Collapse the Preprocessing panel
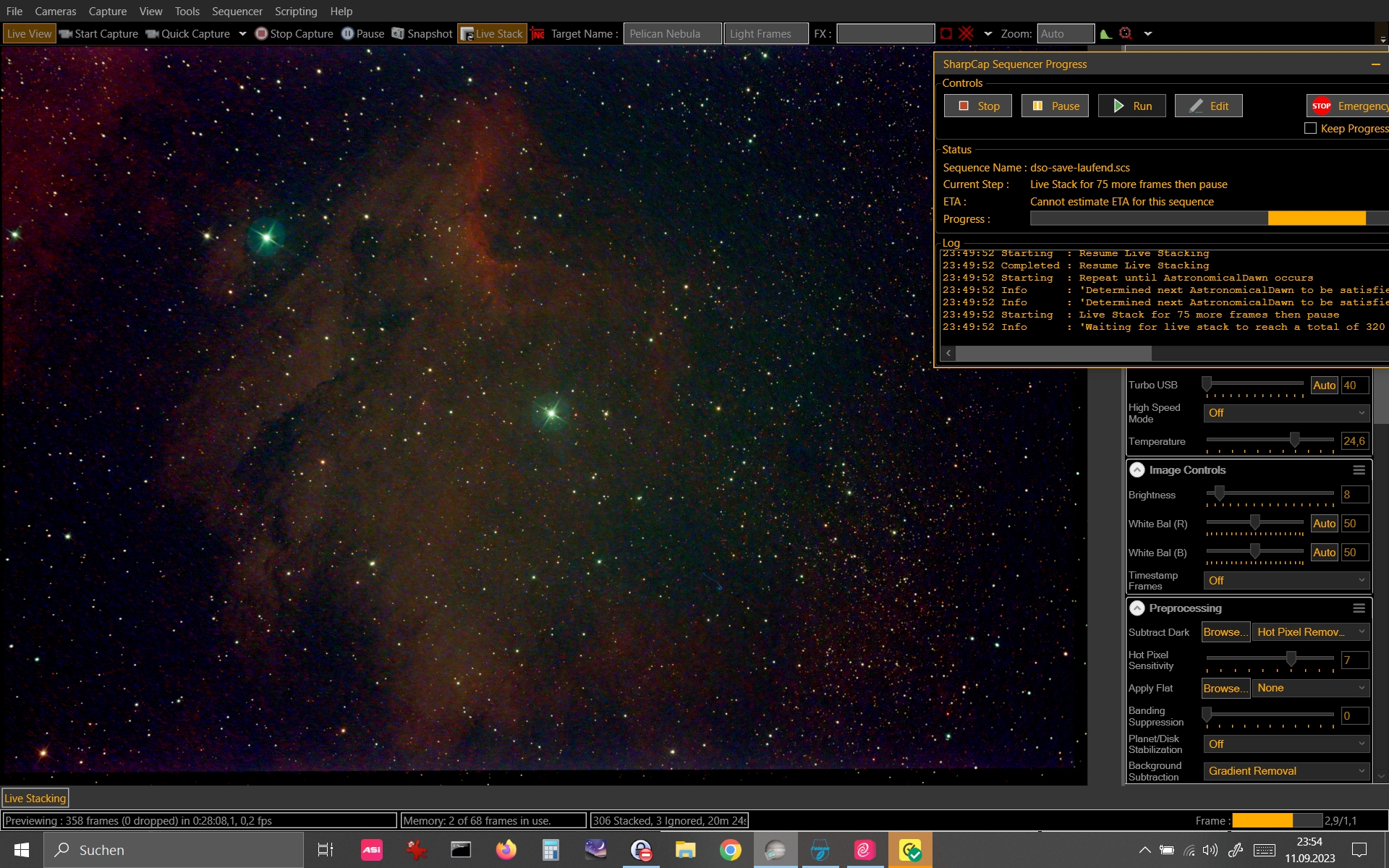Viewport: 1389px width, 868px height. [1137, 608]
